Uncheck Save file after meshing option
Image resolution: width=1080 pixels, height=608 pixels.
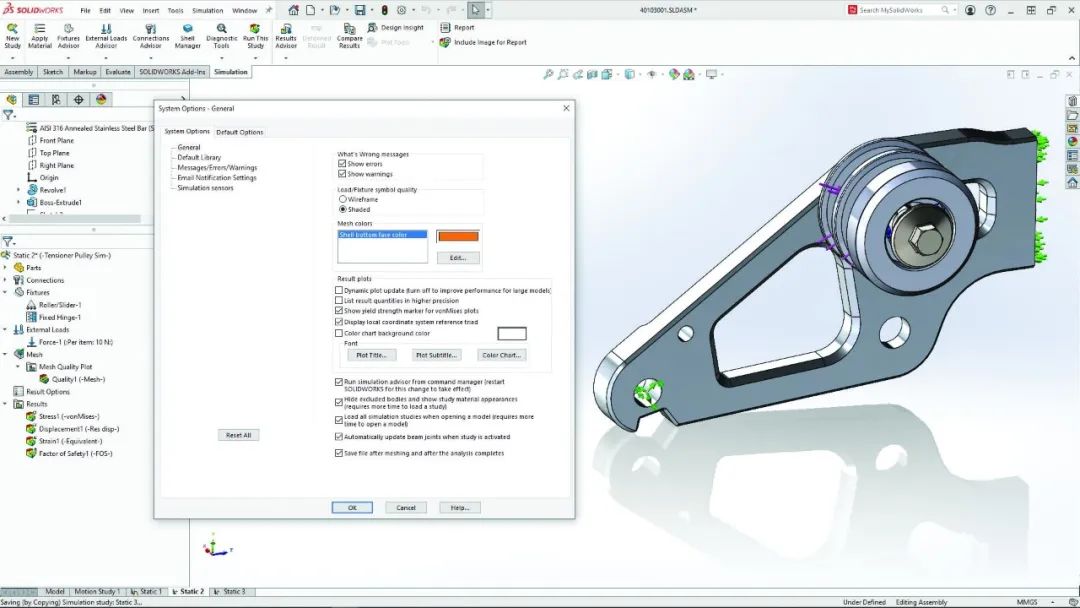tap(340, 453)
